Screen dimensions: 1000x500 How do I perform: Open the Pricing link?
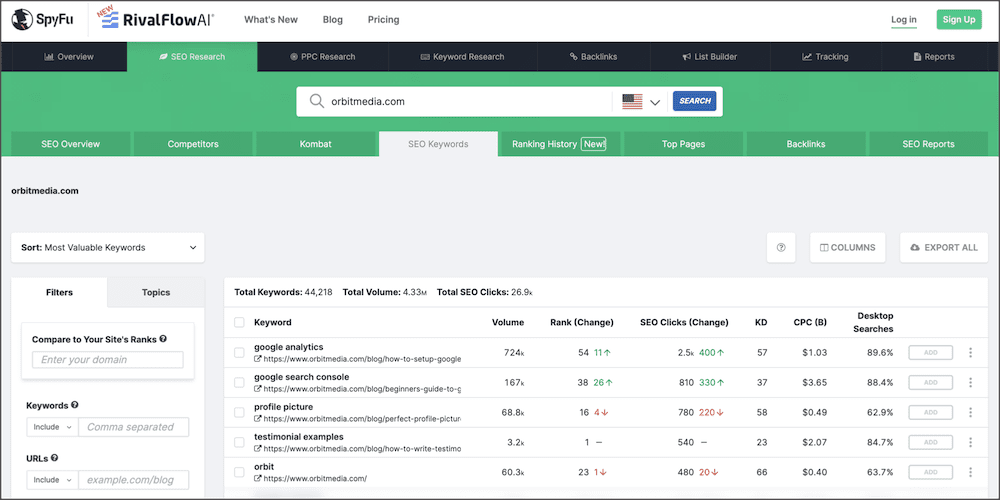(383, 20)
